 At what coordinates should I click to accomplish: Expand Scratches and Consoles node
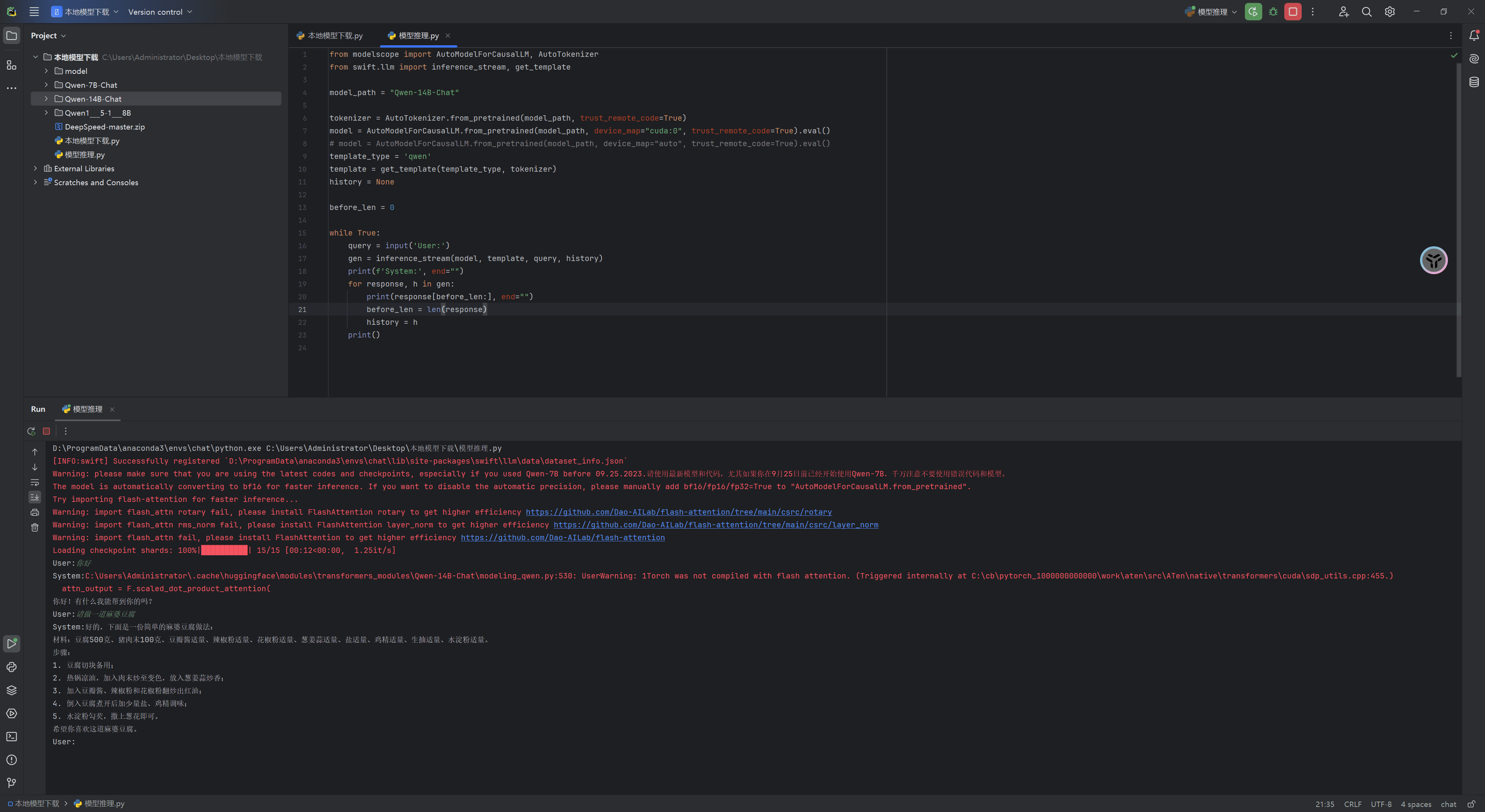(x=35, y=182)
